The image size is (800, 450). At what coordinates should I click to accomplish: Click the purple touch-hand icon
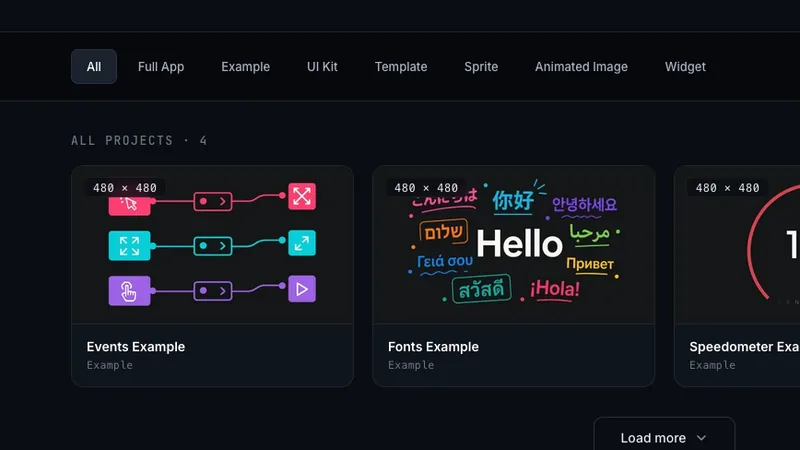pos(130,291)
